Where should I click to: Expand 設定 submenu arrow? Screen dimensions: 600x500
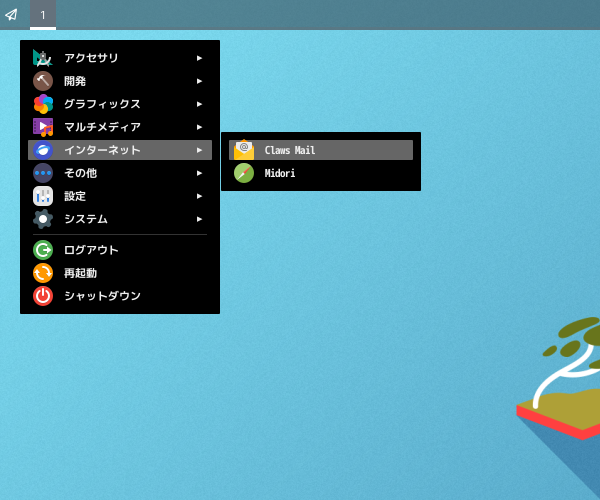[x=199, y=196]
